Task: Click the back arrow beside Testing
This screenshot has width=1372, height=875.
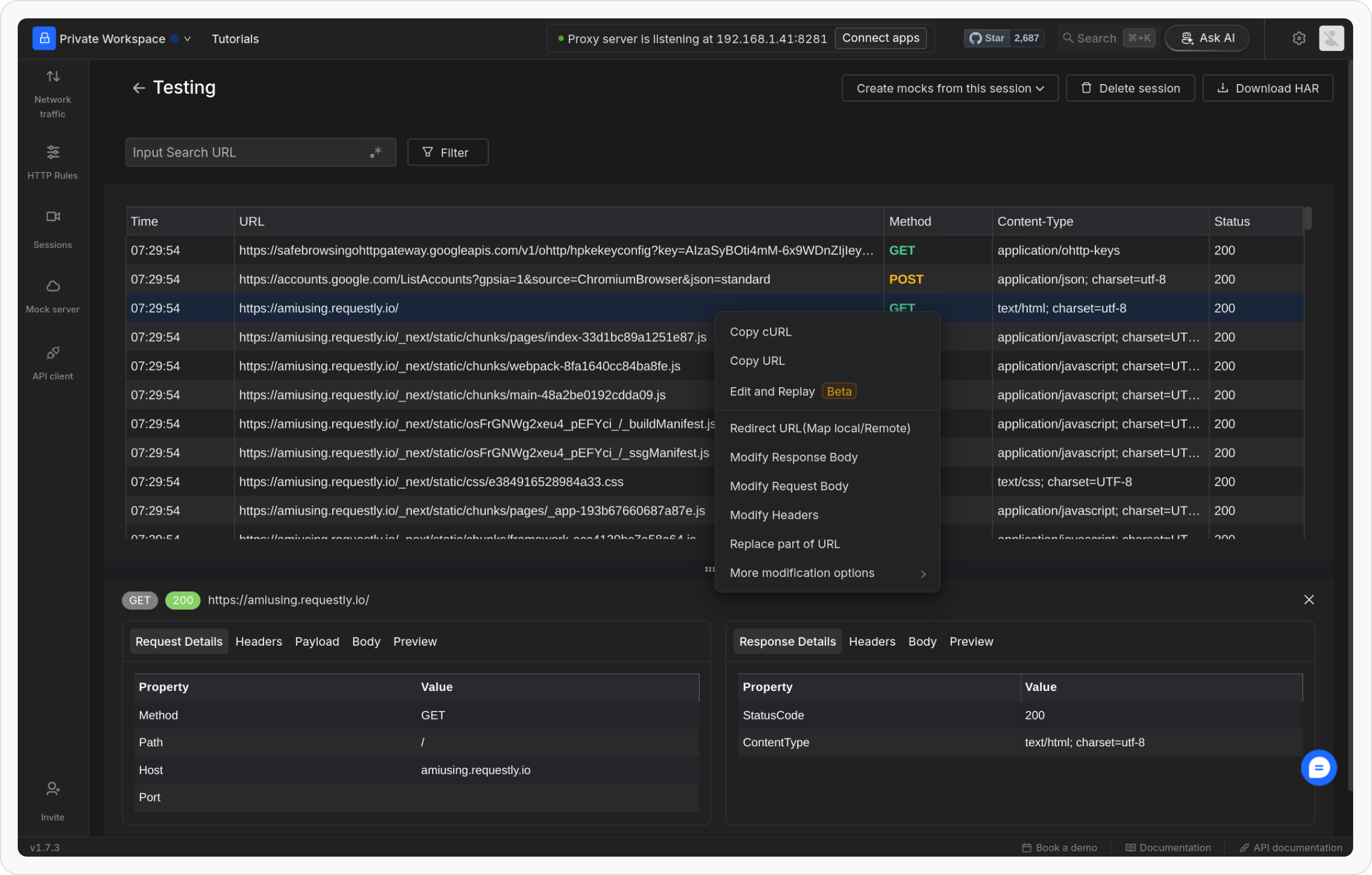Action: click(x=138, y=88)
